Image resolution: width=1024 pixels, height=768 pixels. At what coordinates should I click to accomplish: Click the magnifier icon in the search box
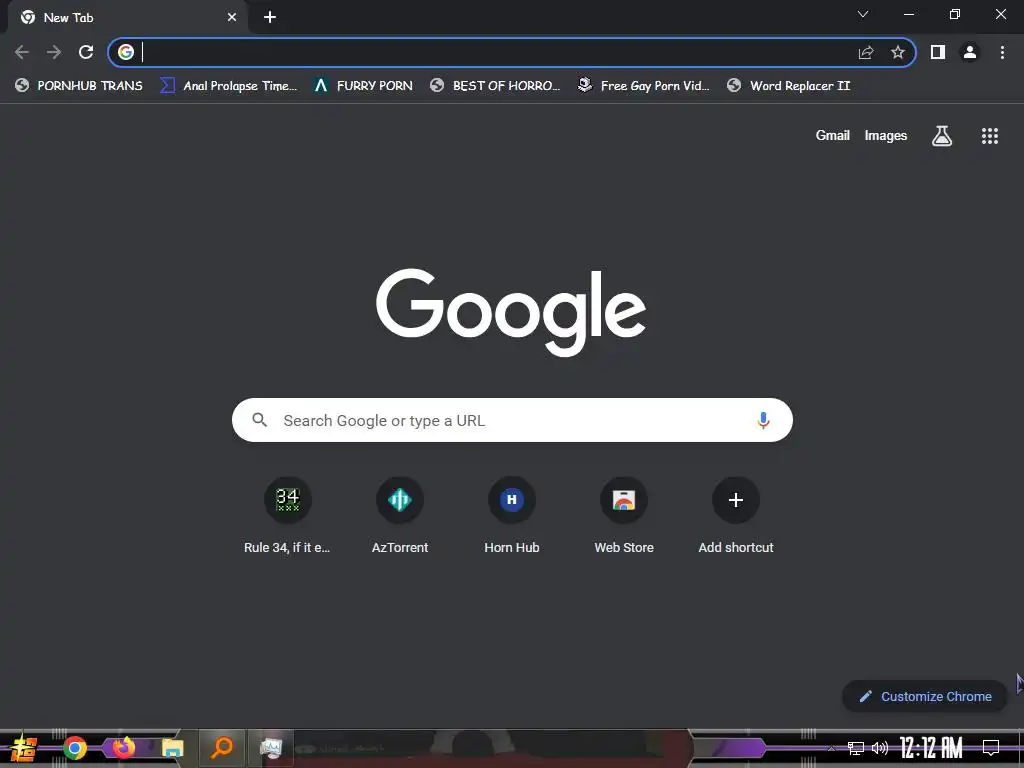[260, 420]
